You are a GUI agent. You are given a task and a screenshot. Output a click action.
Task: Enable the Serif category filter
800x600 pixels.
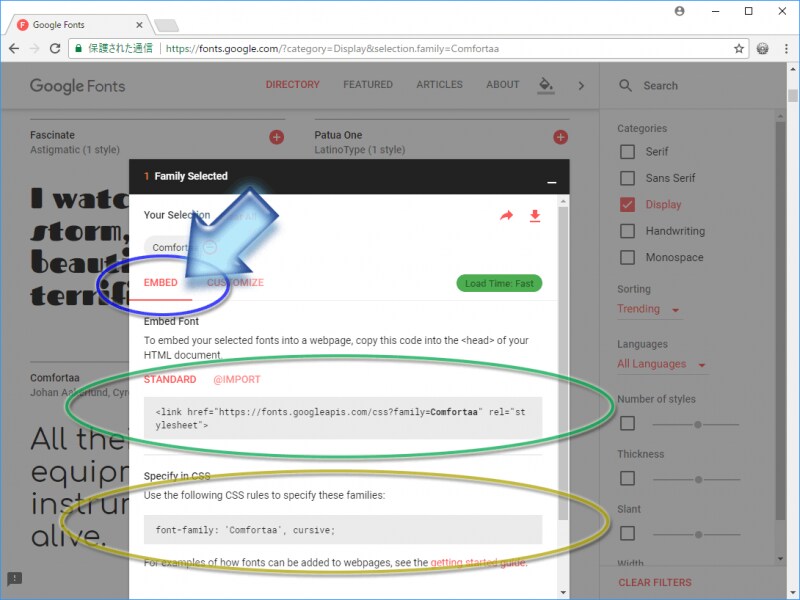pos(627,151)
